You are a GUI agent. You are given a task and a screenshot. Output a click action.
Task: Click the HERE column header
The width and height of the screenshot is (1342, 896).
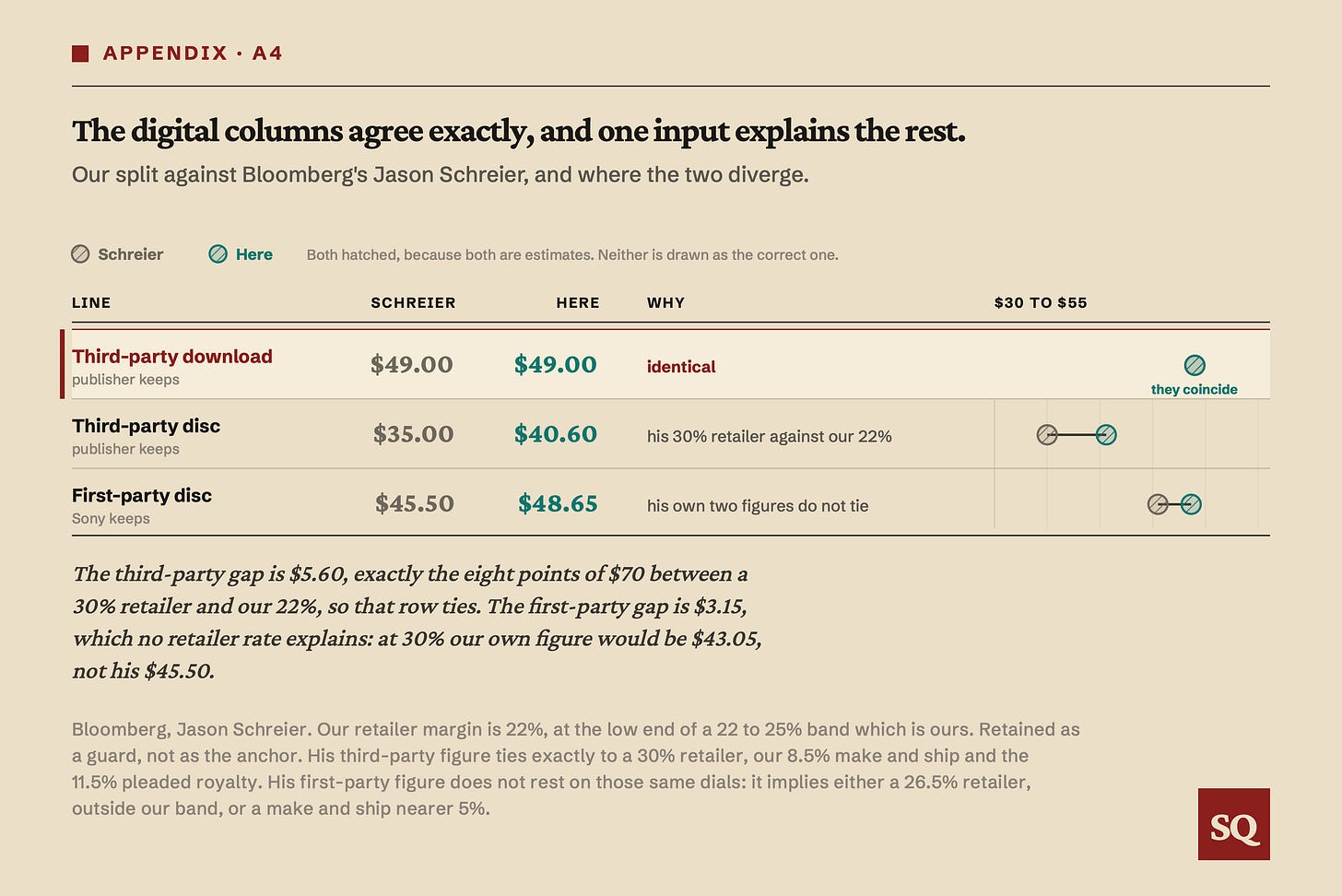click(578, 302)
